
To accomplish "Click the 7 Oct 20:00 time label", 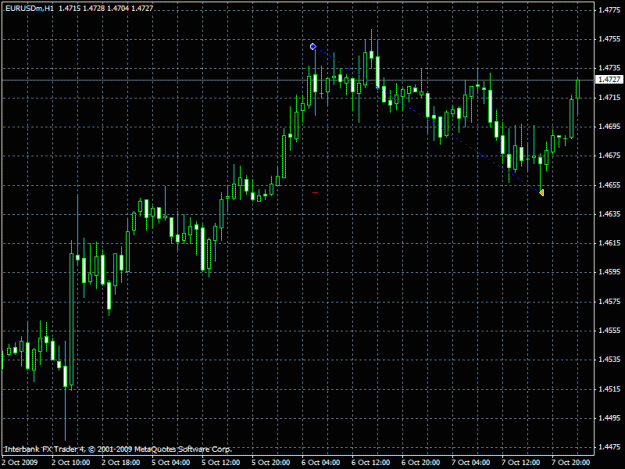I will 570,463.
